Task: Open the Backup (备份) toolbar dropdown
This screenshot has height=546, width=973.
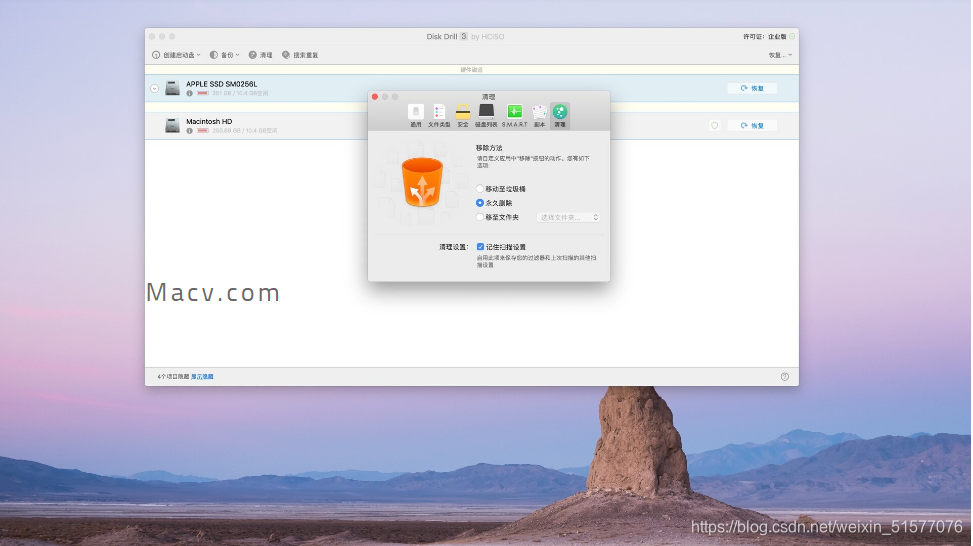Action: 224,55
